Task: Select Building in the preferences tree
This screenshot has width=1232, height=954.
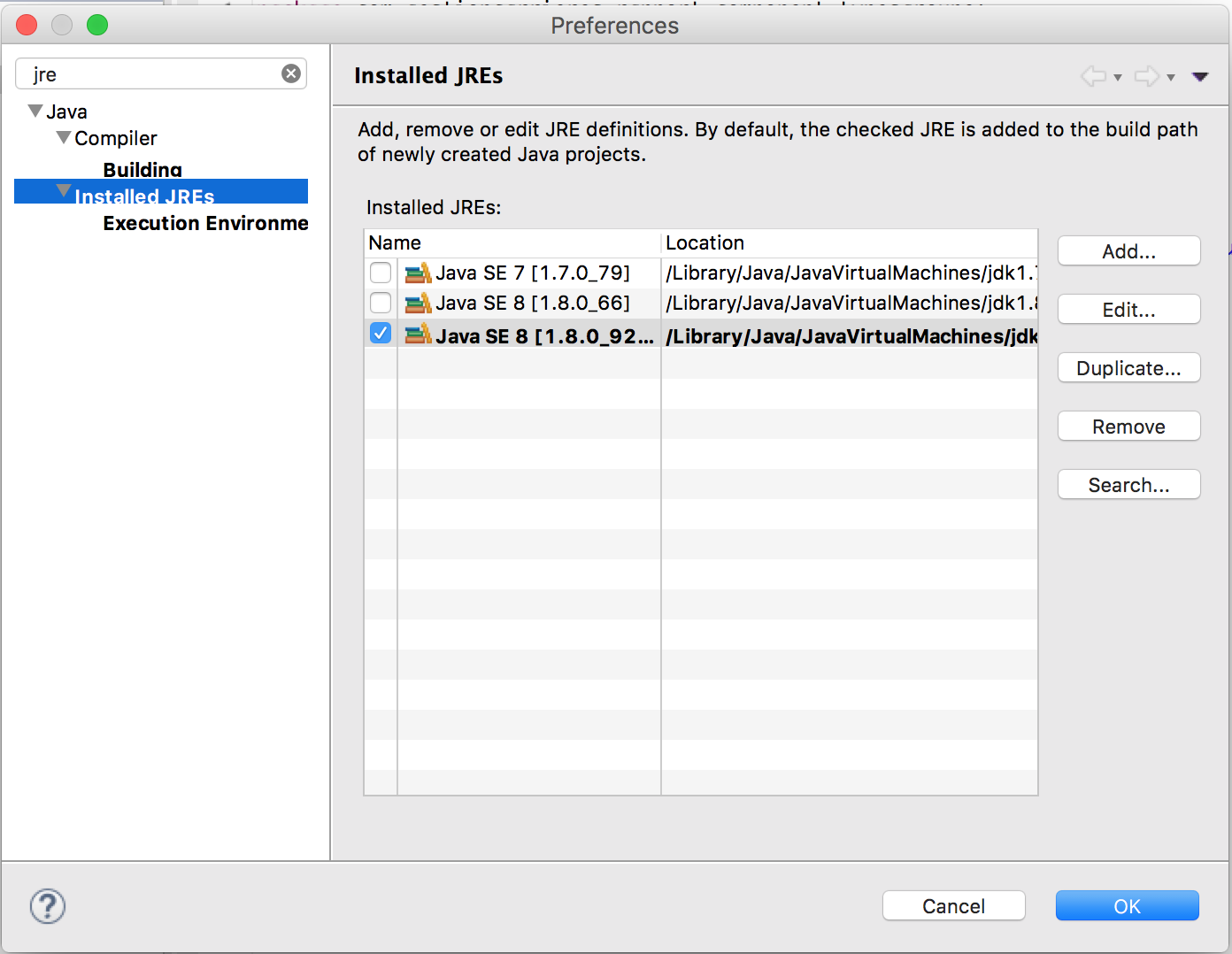Action: pyautogui.click(x=142, y=169)
